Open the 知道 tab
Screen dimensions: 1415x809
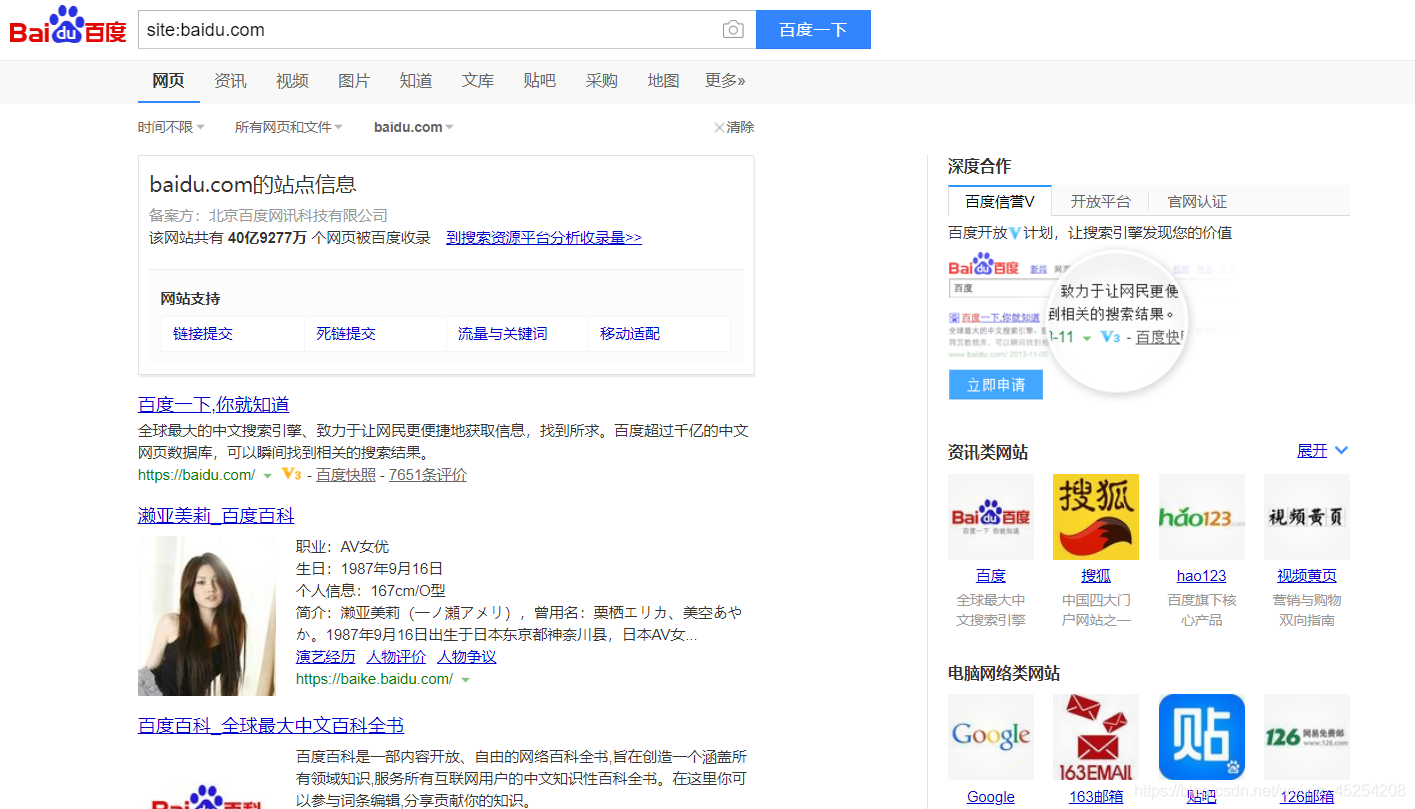(x=416, y=81)
